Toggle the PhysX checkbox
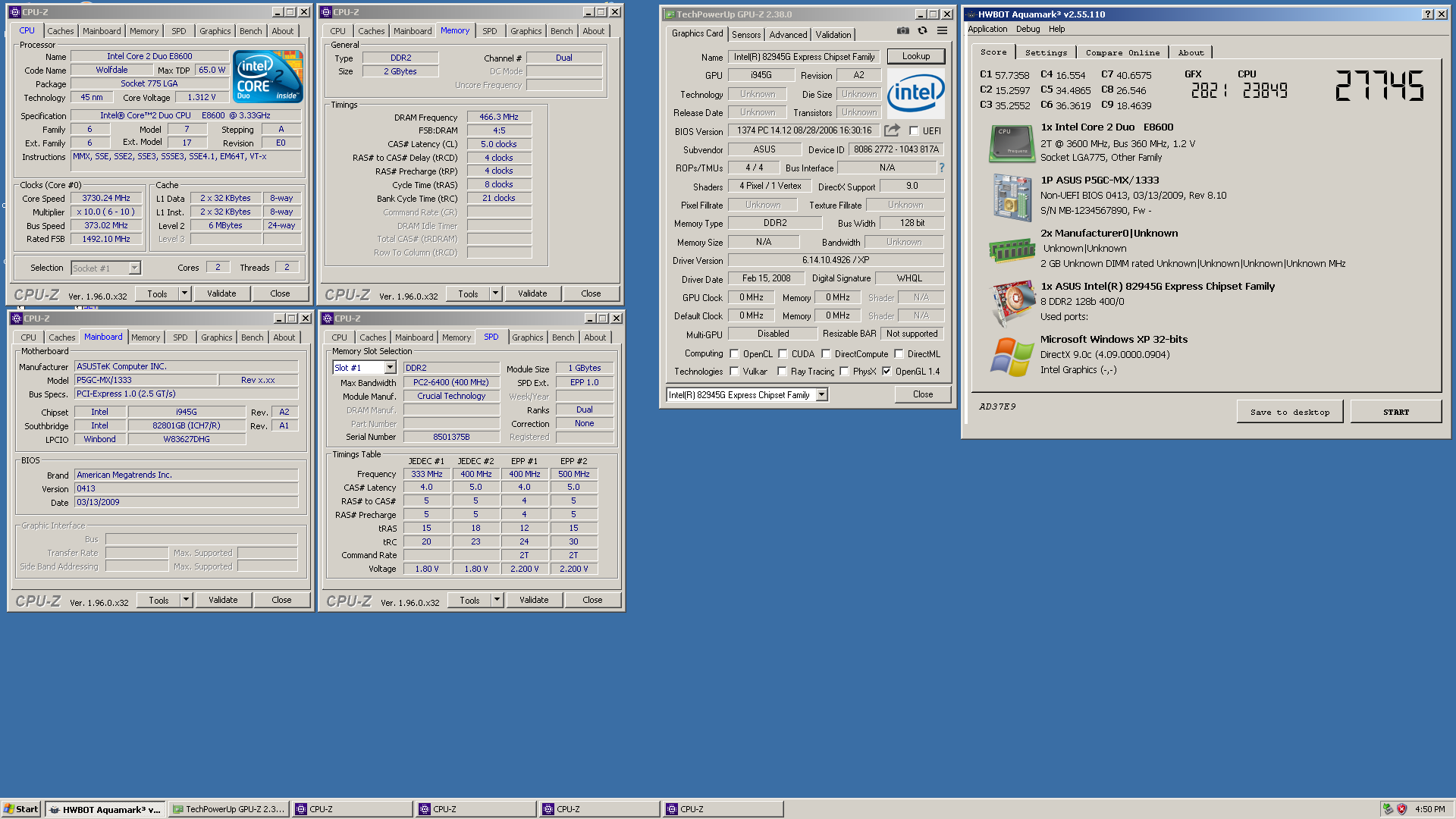1456x819 pixels. coord(844,371)
